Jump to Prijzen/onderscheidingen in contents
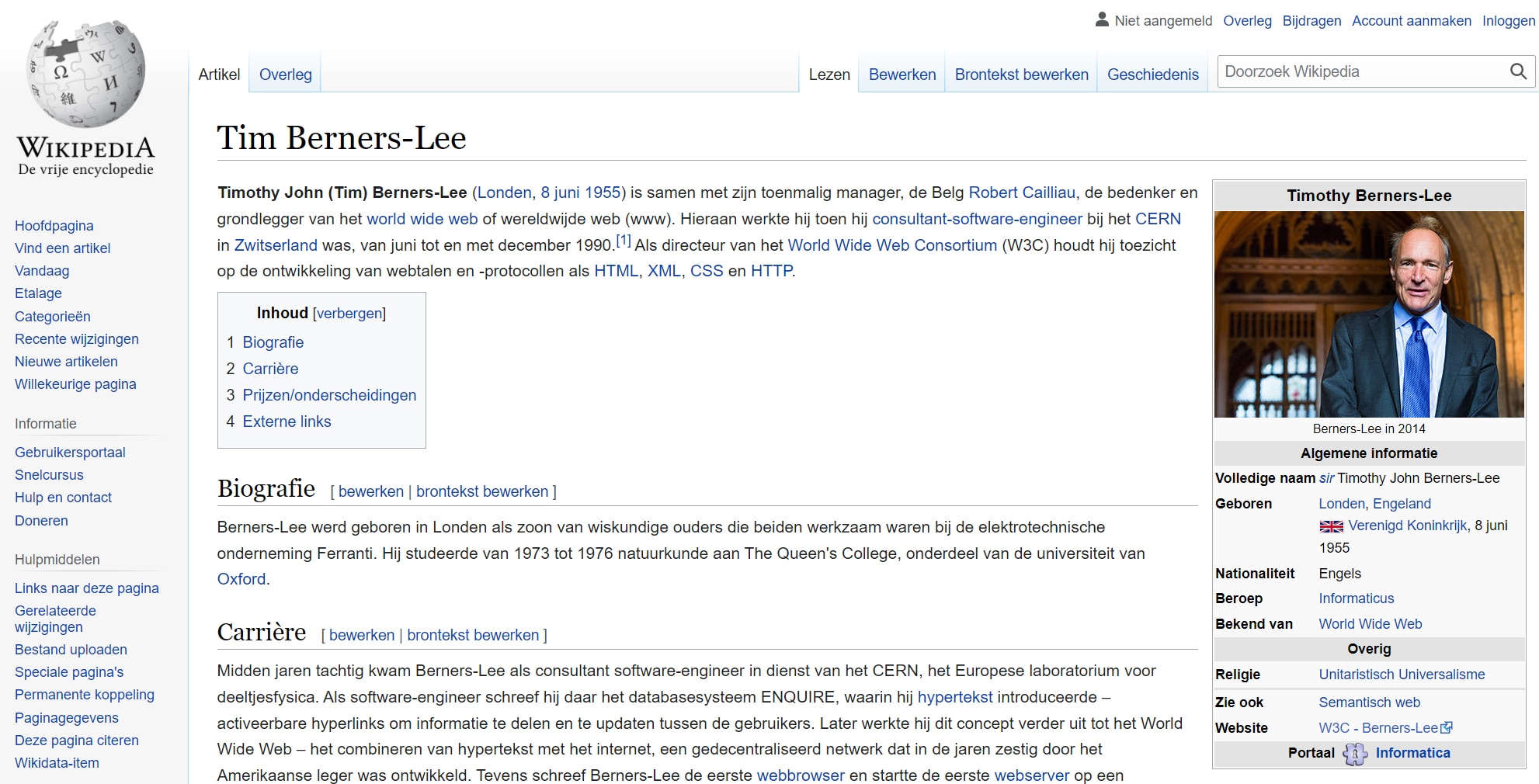Image resolution: width=1539 pixels, height=784 pixels. click(329, 395)
